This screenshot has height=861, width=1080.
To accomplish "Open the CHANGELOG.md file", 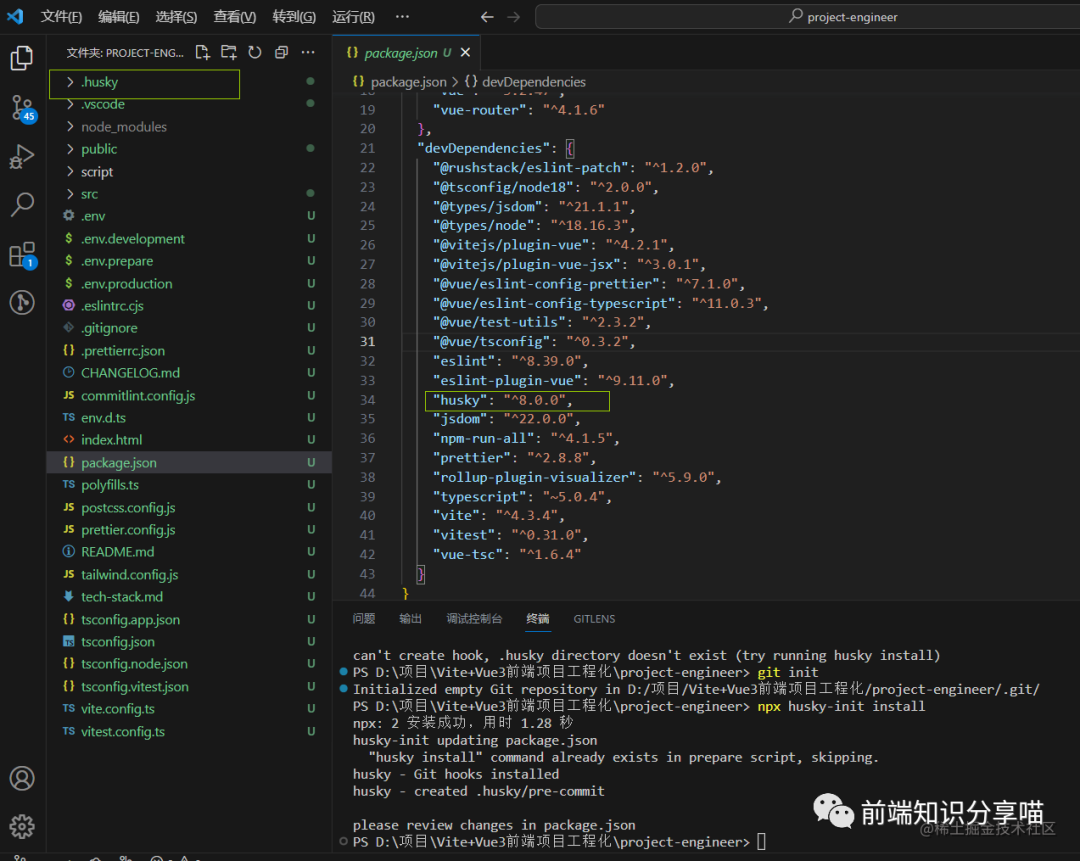I will coord(189,373).
